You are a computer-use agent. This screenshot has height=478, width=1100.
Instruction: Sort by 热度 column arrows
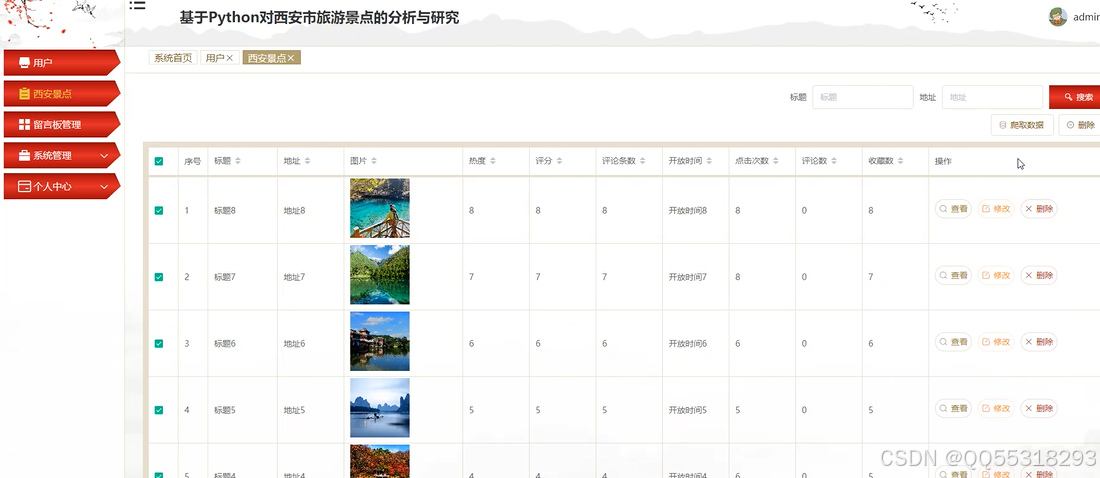click(492, 161)
